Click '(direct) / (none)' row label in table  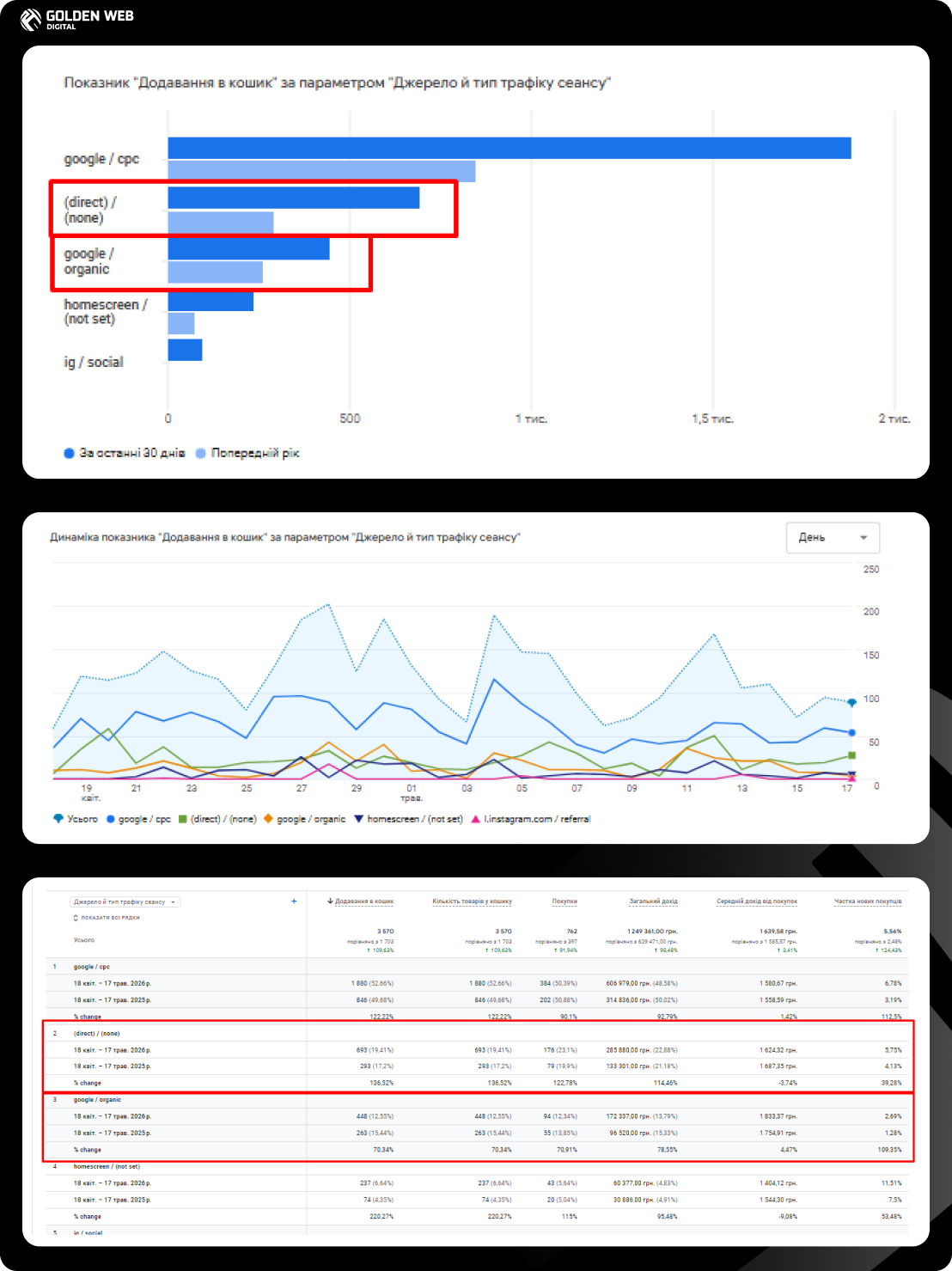(96, 1034)
